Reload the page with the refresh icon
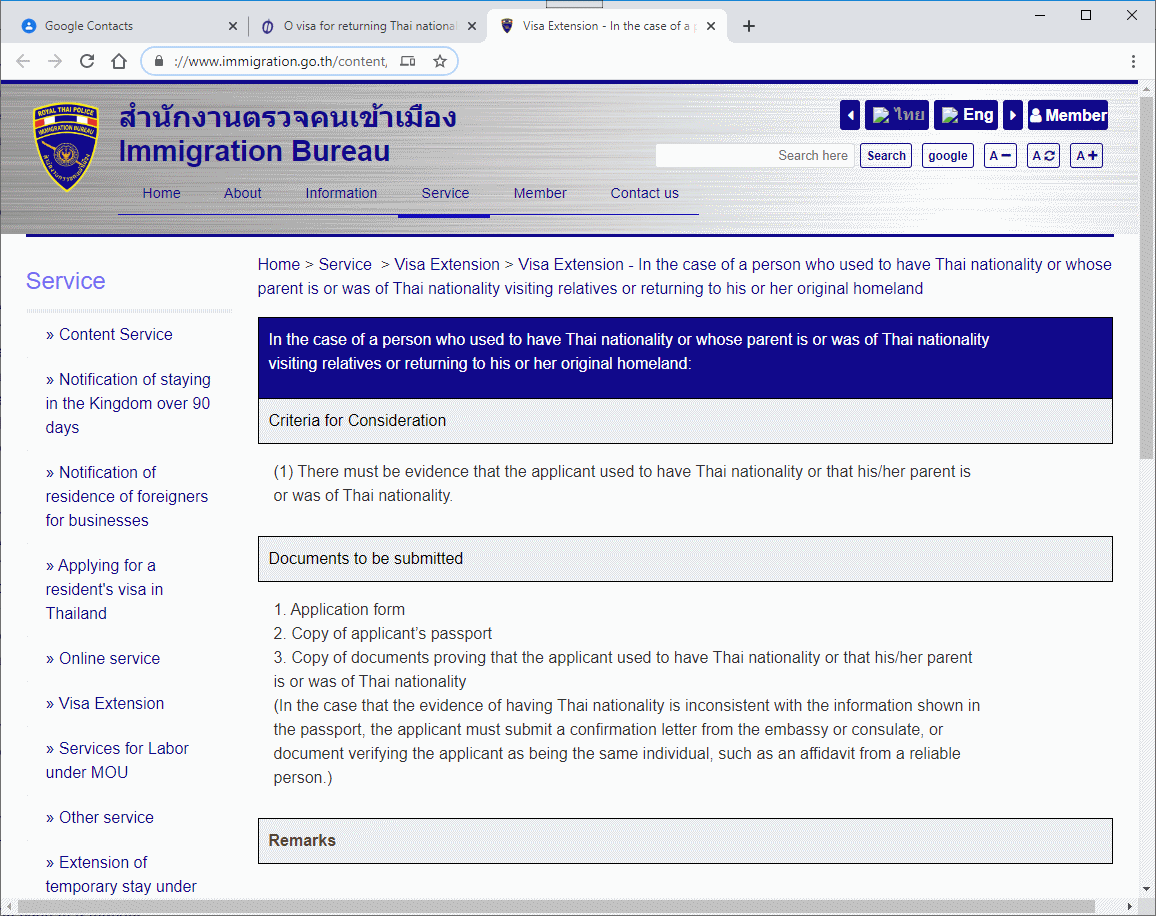 87,61
